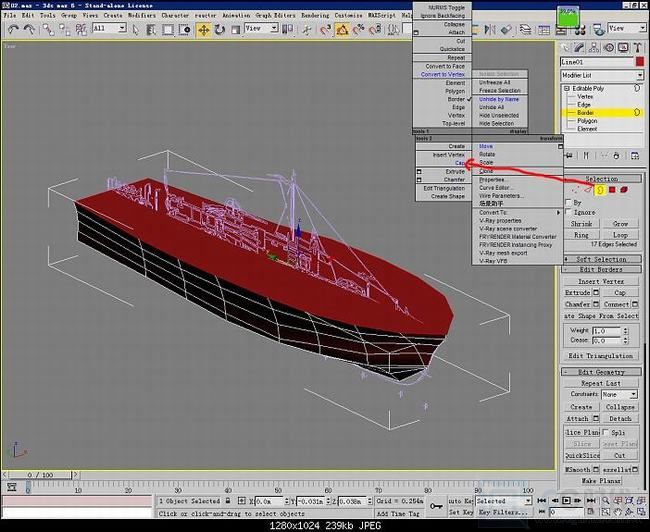650x532 pixels.
Task: Collapse the Edit Geometry rollout
Action: tap(601, 372)
